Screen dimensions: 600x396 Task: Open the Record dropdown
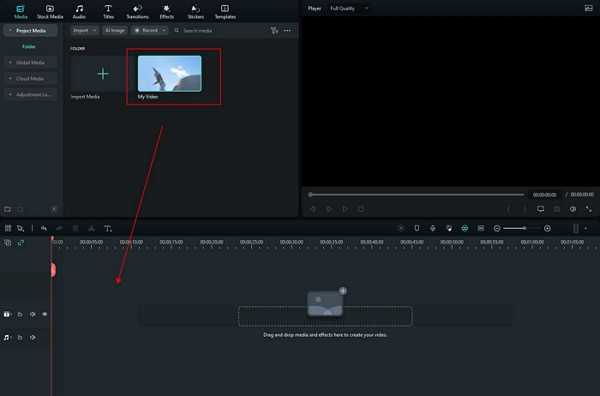150,30
